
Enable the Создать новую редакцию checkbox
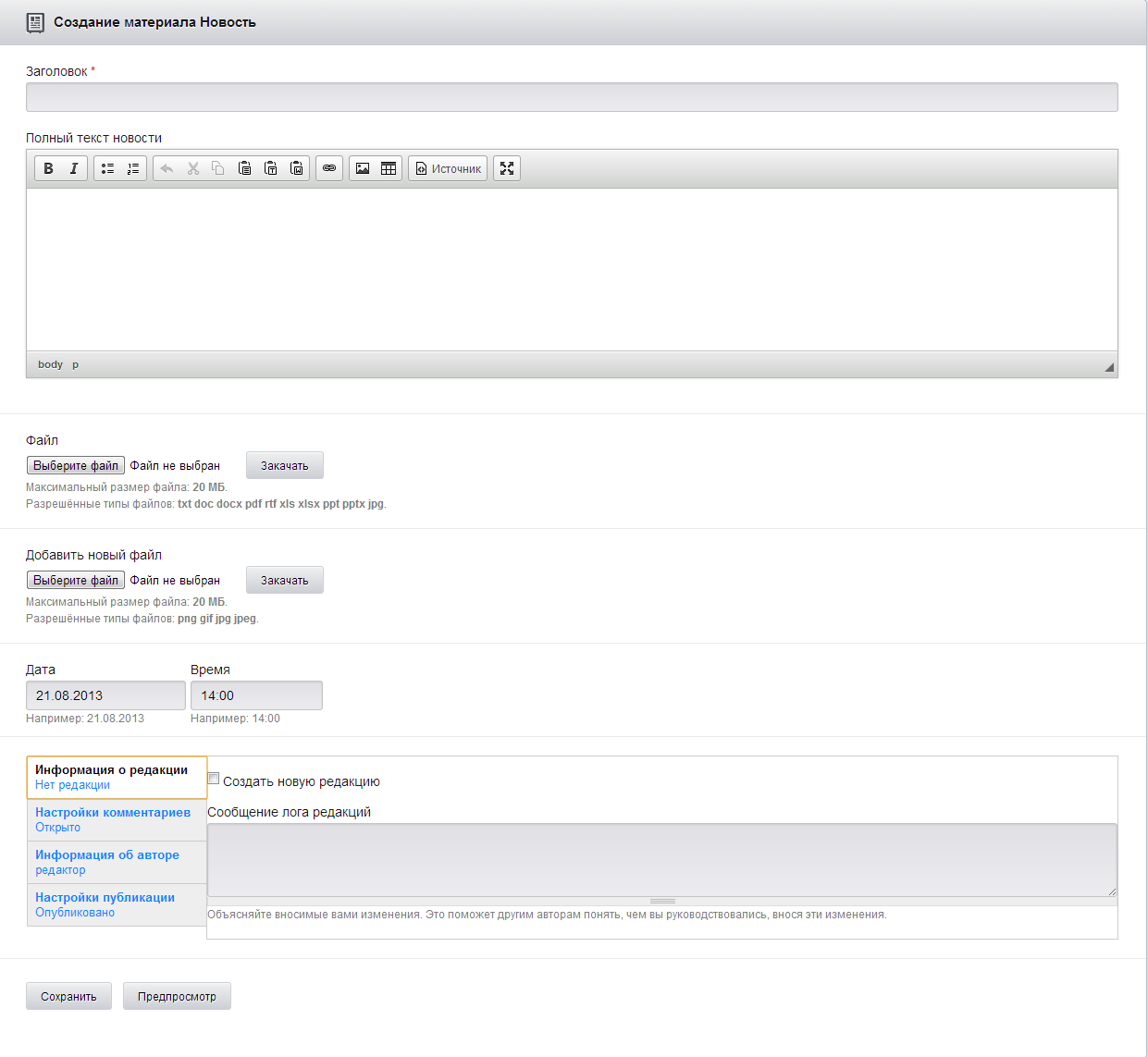(214, 779)
